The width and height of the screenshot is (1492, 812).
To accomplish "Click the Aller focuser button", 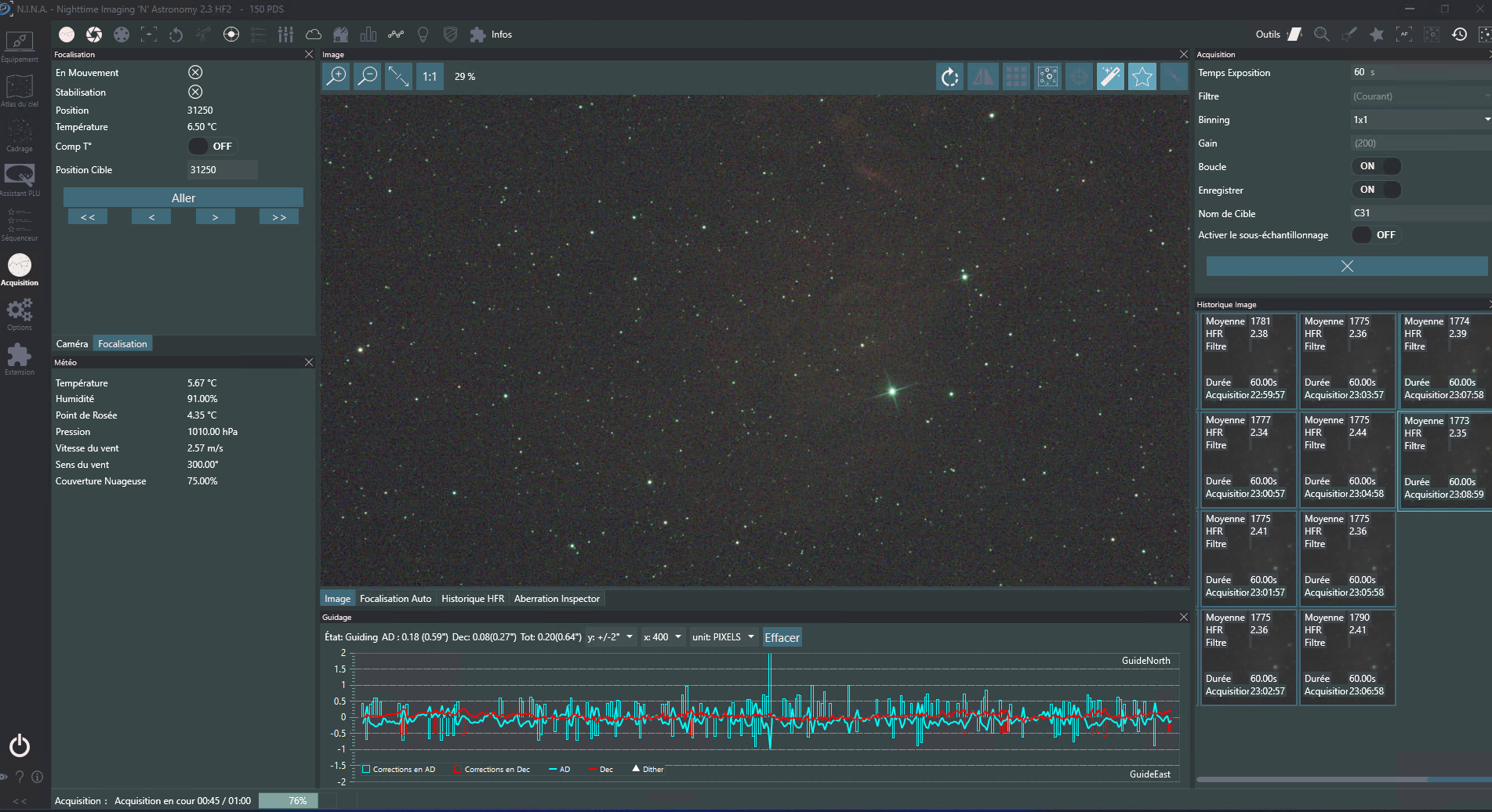I will coord(183,198).
